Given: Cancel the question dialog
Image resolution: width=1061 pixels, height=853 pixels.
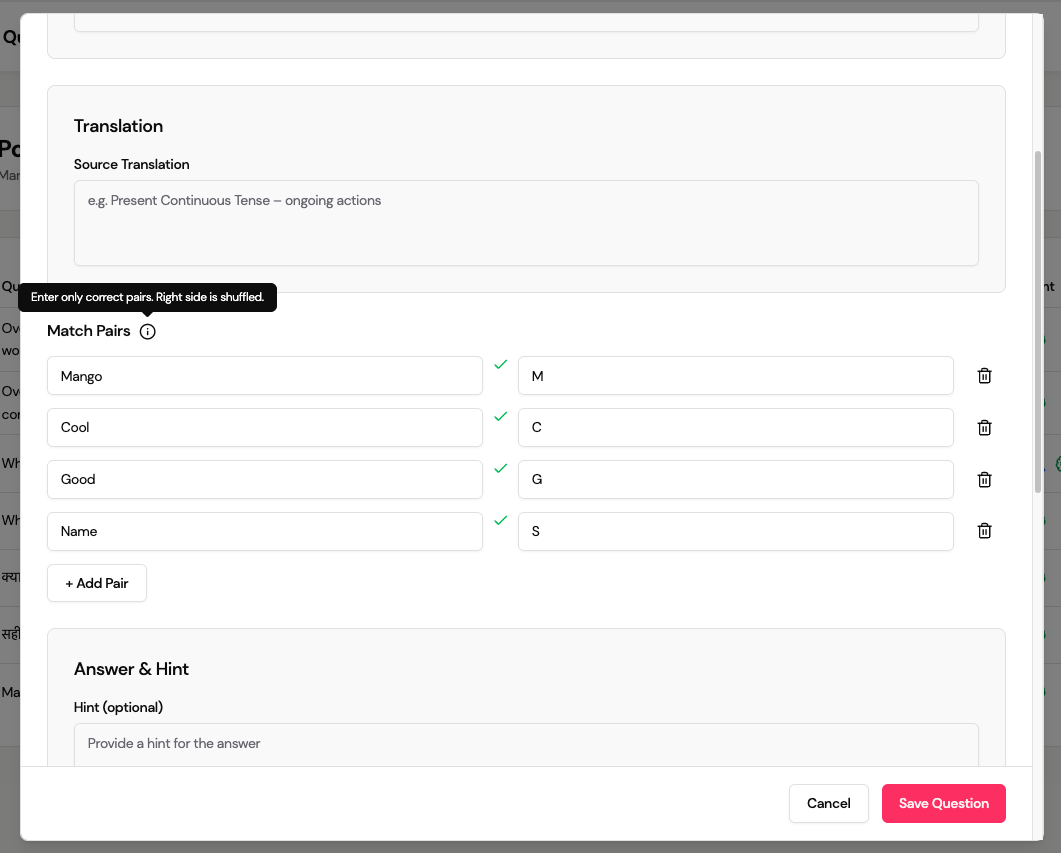Looking at the screenshot, I should pyautogui.click(x=828, y=803).
